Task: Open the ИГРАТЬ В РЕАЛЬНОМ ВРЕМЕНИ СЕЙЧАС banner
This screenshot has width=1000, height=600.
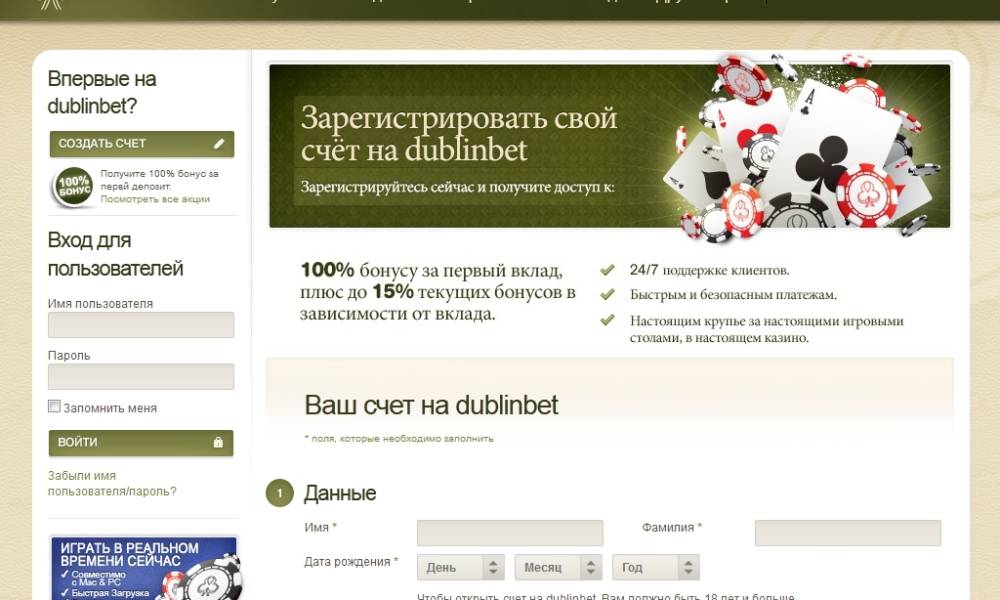Action: coord(143,567)
